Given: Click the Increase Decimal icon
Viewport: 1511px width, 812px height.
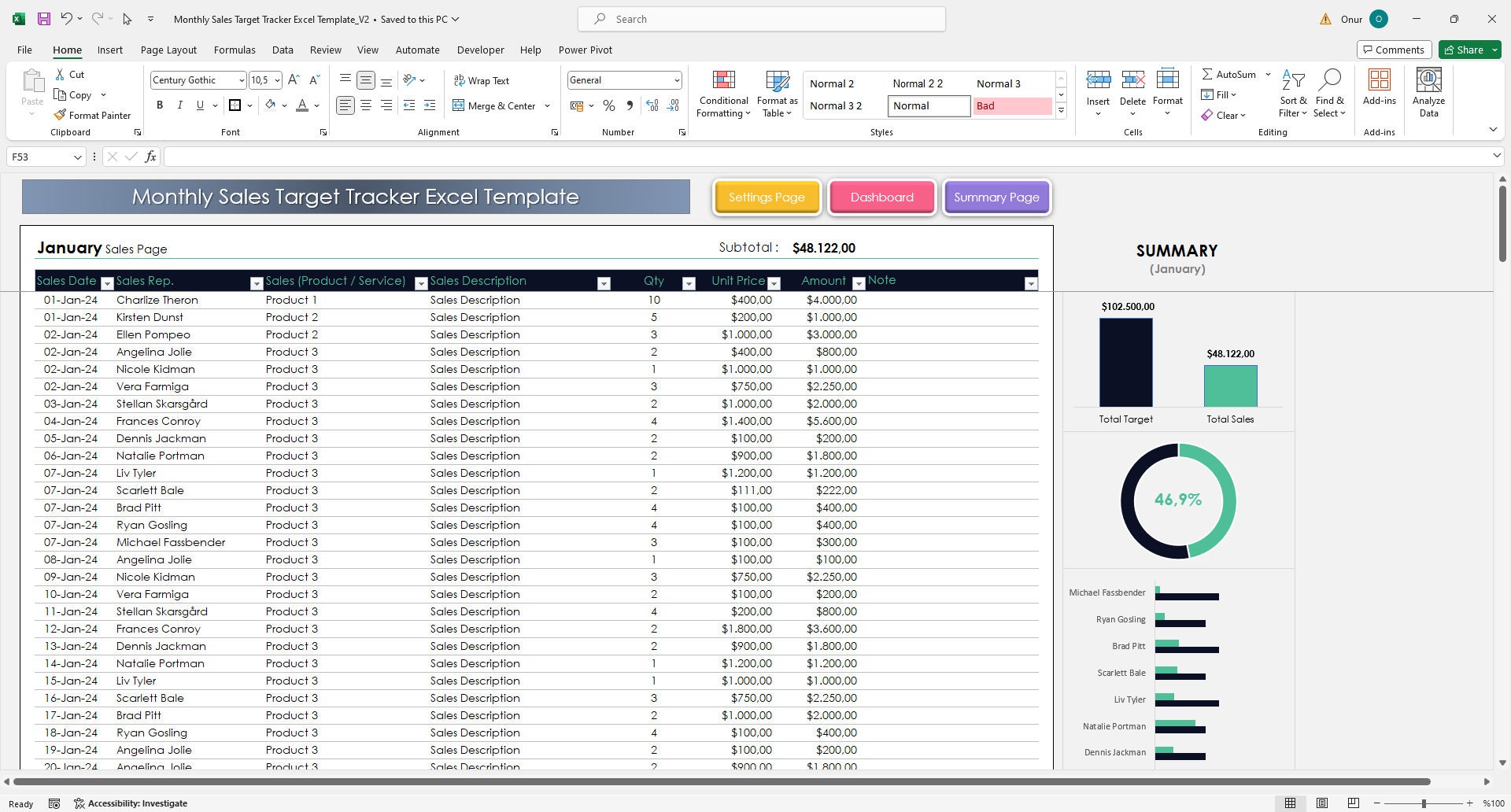Looking at the screenshot, I should (x=652, y=105).
